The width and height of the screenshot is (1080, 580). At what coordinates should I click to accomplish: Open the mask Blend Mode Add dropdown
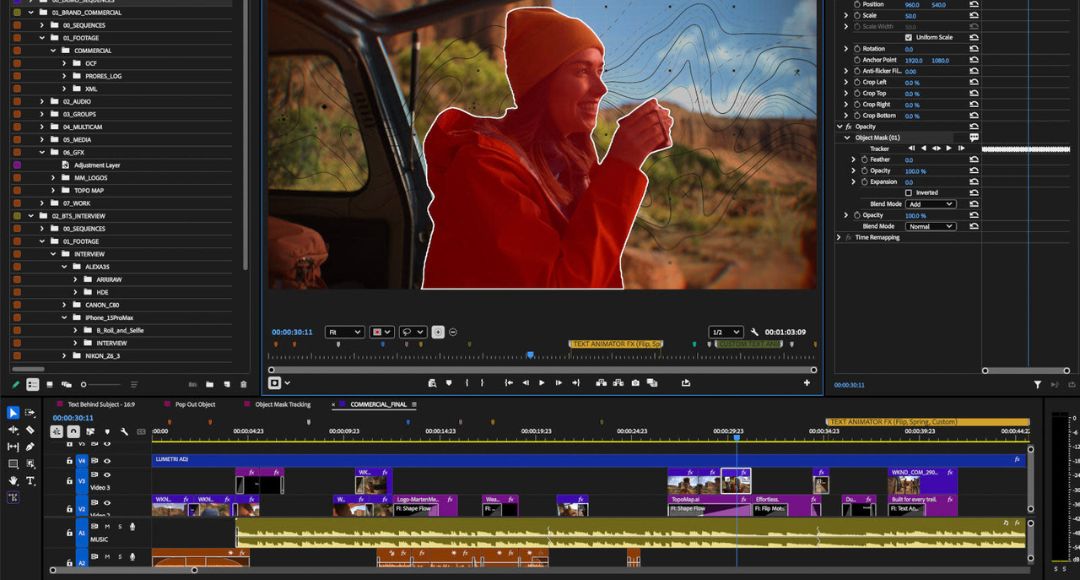(x=929, y=204)
